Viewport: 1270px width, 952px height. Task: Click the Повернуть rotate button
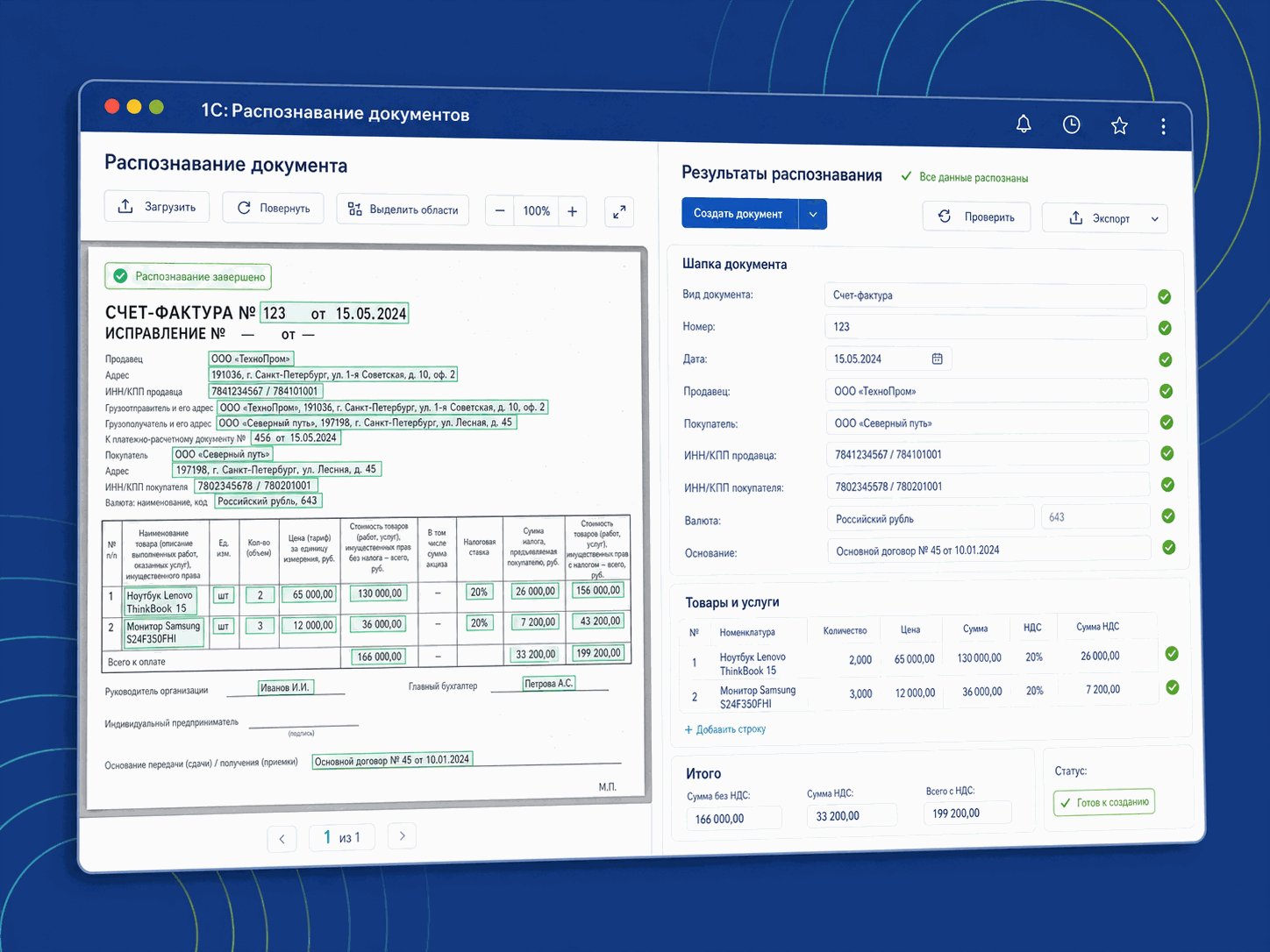click(274, 208)
